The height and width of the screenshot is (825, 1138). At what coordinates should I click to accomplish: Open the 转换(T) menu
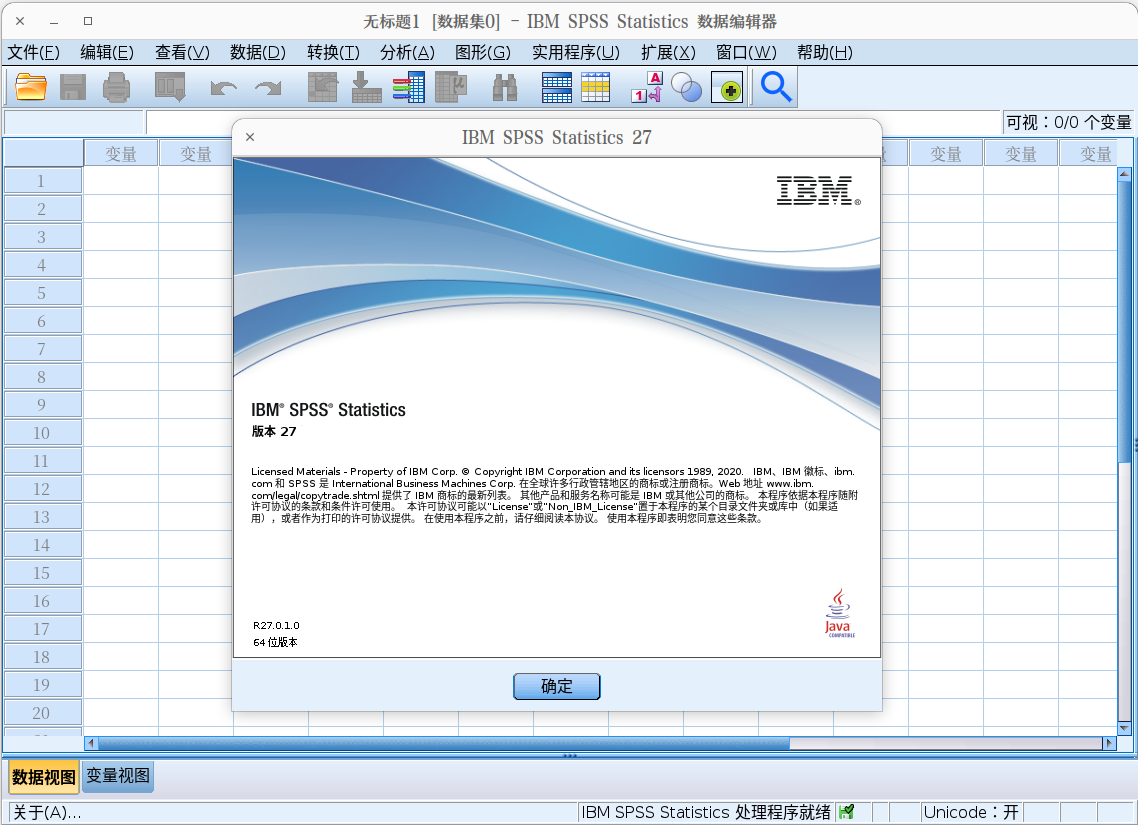tap(333, 52)
